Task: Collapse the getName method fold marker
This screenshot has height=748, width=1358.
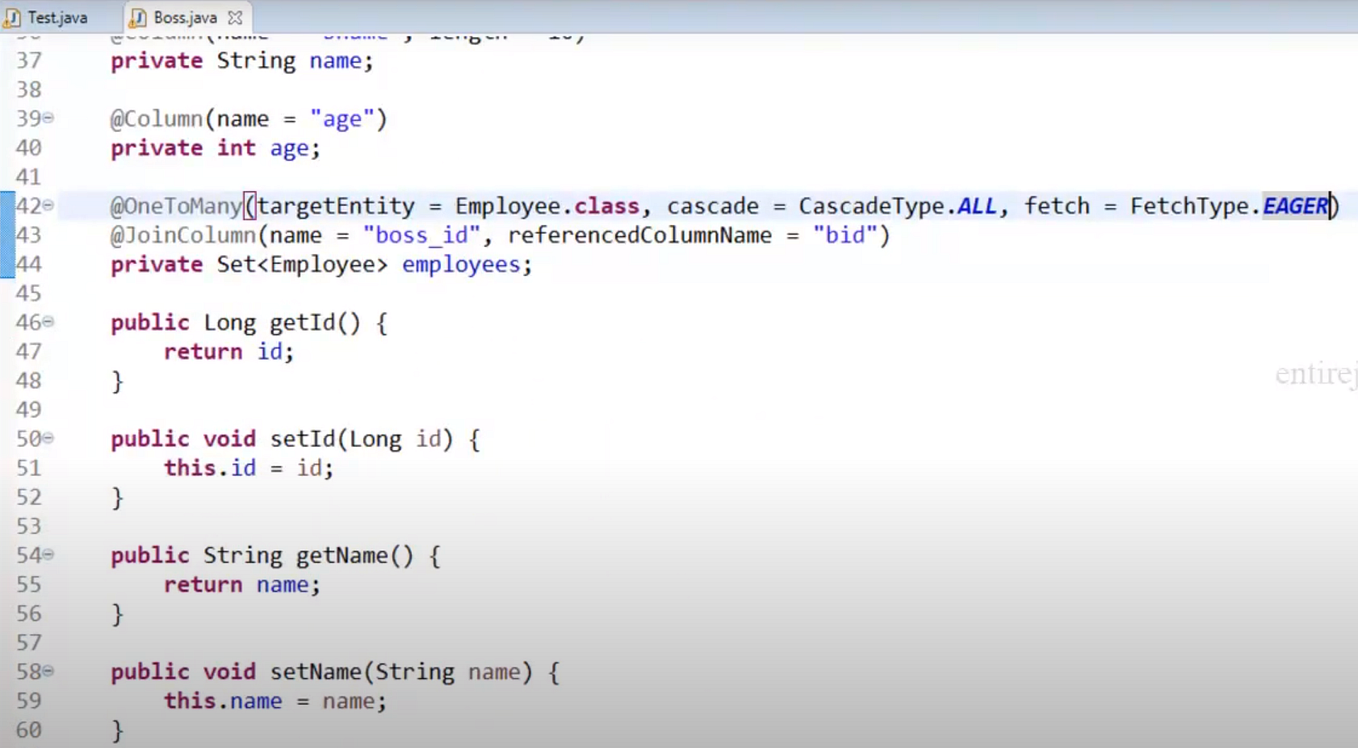Action: point(46,555)
